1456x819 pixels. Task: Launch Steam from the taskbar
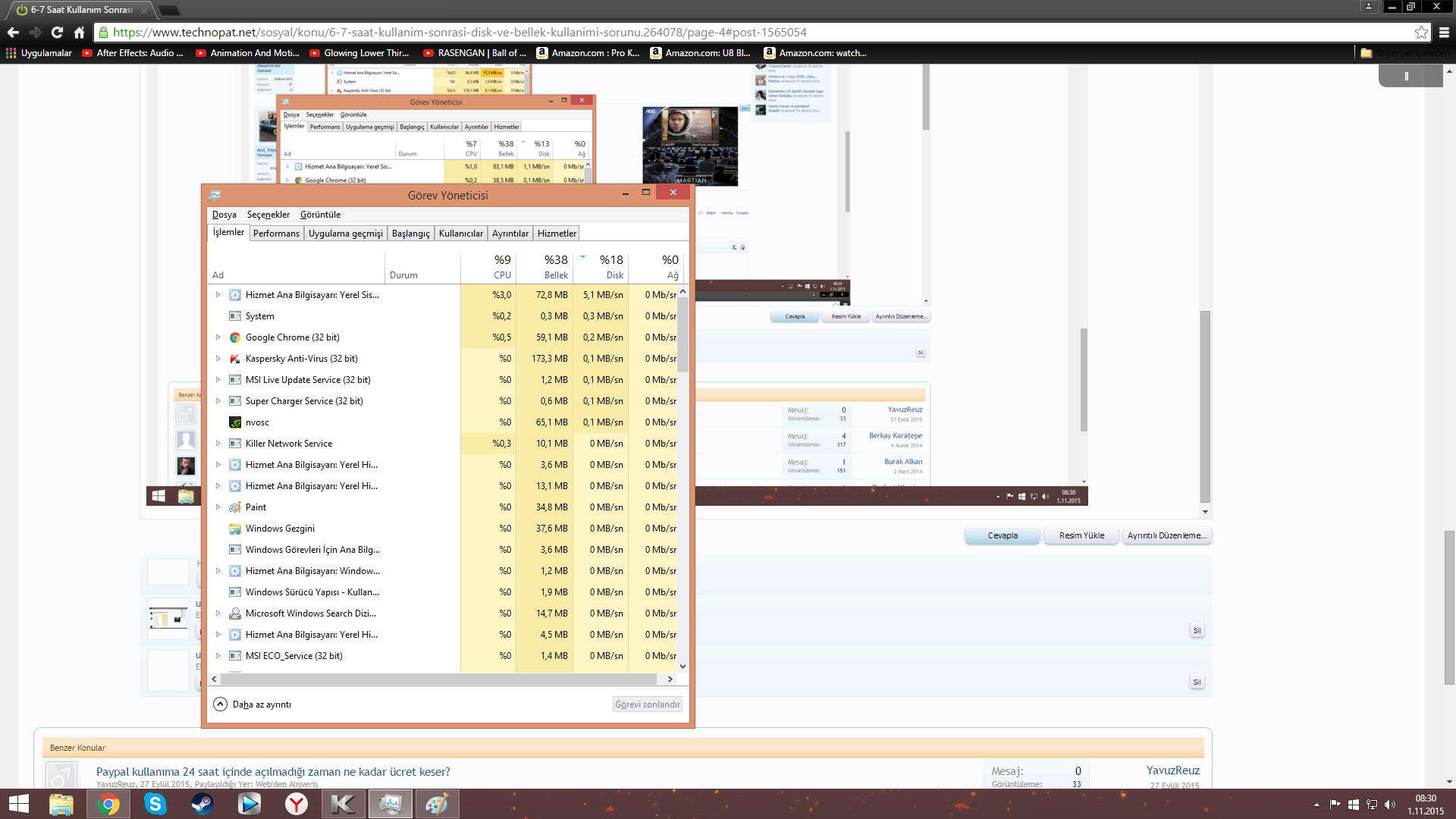pyautogui.click(x=202, y=804)
